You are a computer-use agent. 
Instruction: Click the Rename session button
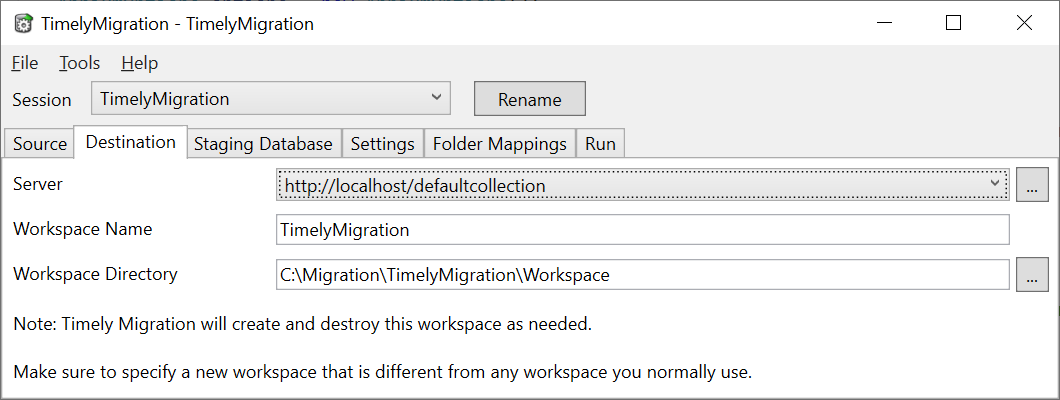[x=529, y=99]
